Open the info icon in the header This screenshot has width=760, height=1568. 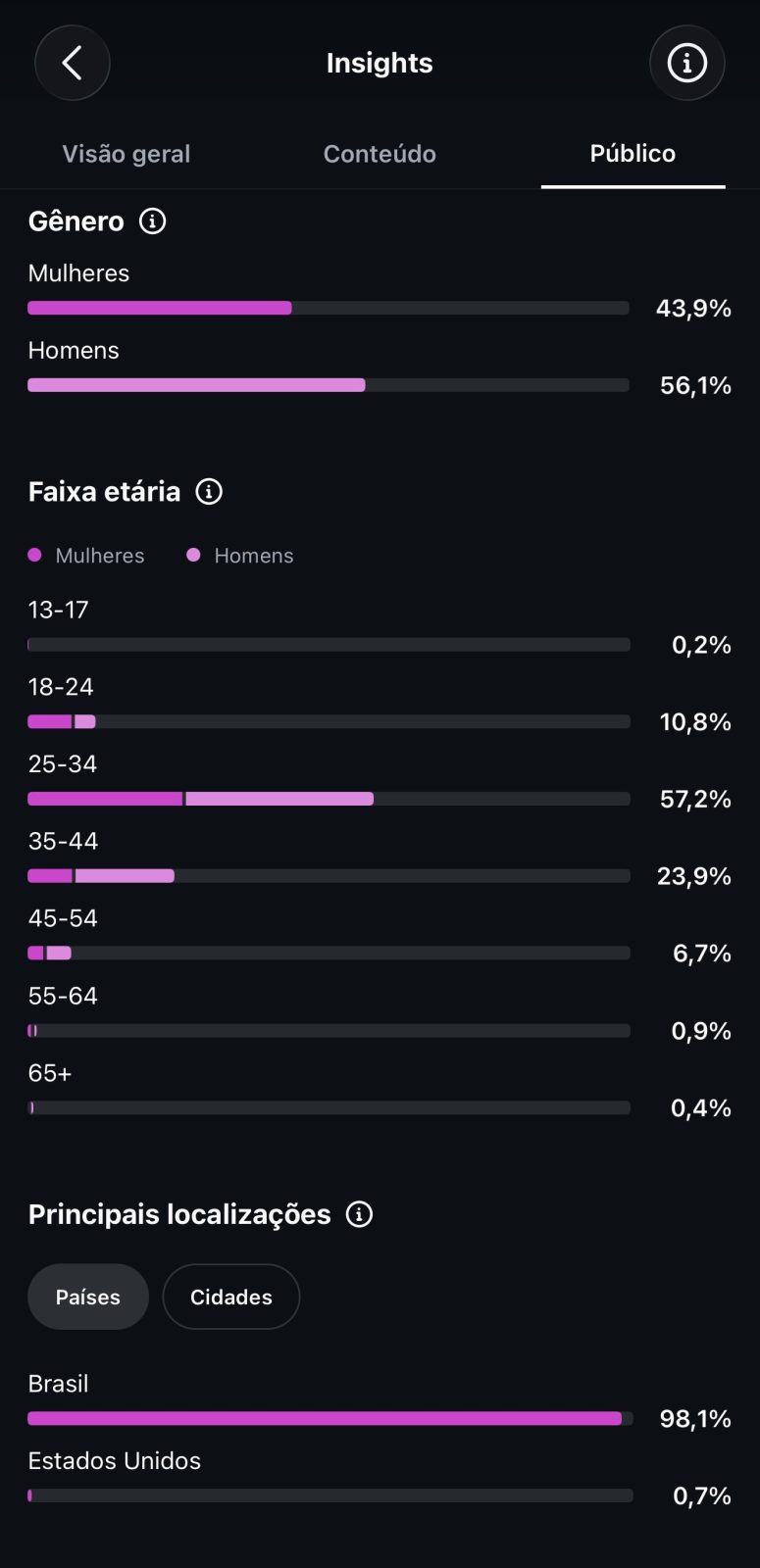point(686,63)
